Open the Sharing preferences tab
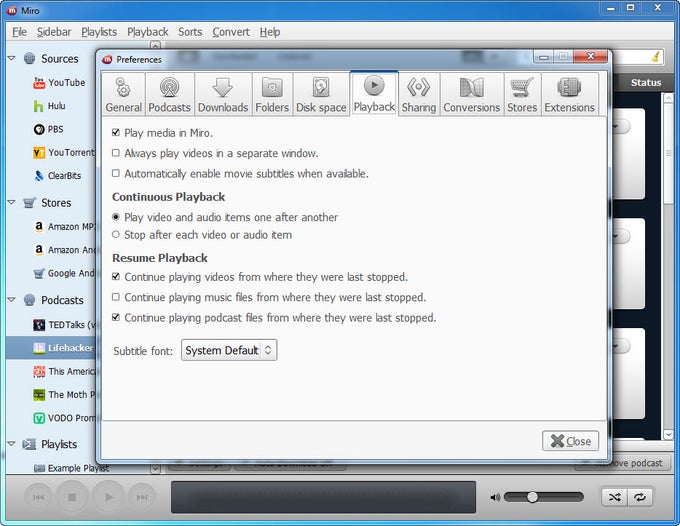The image size is (680, 526). point(418,94)
